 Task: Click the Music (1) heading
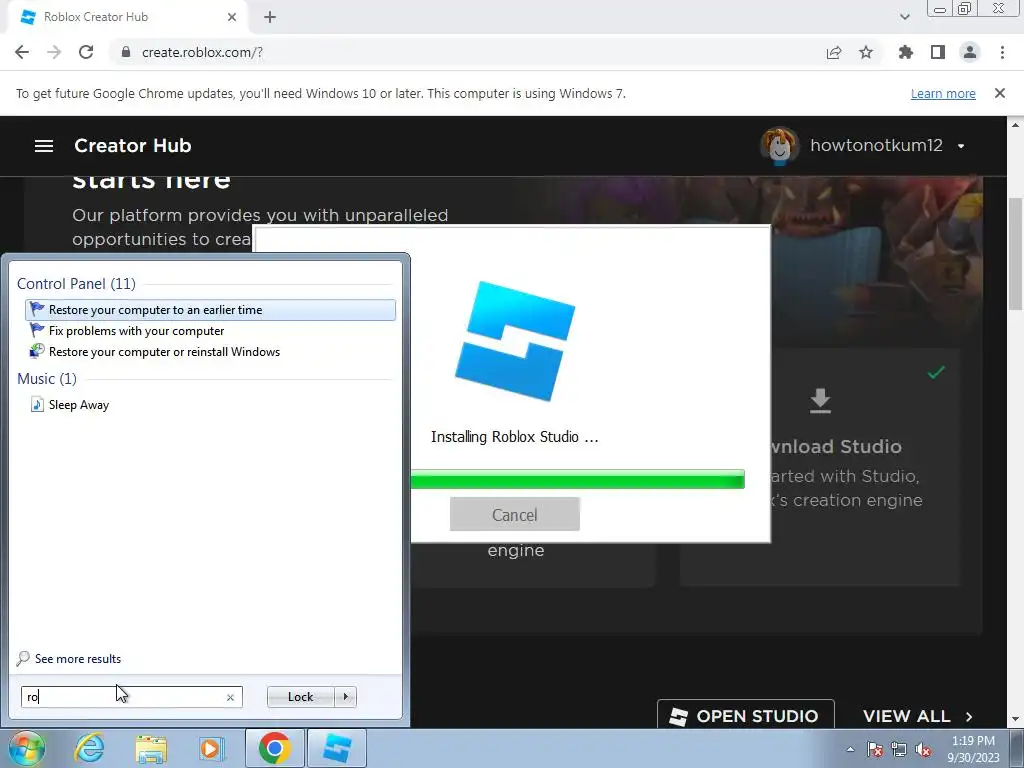pyautogui.click(x=46, y=379)
